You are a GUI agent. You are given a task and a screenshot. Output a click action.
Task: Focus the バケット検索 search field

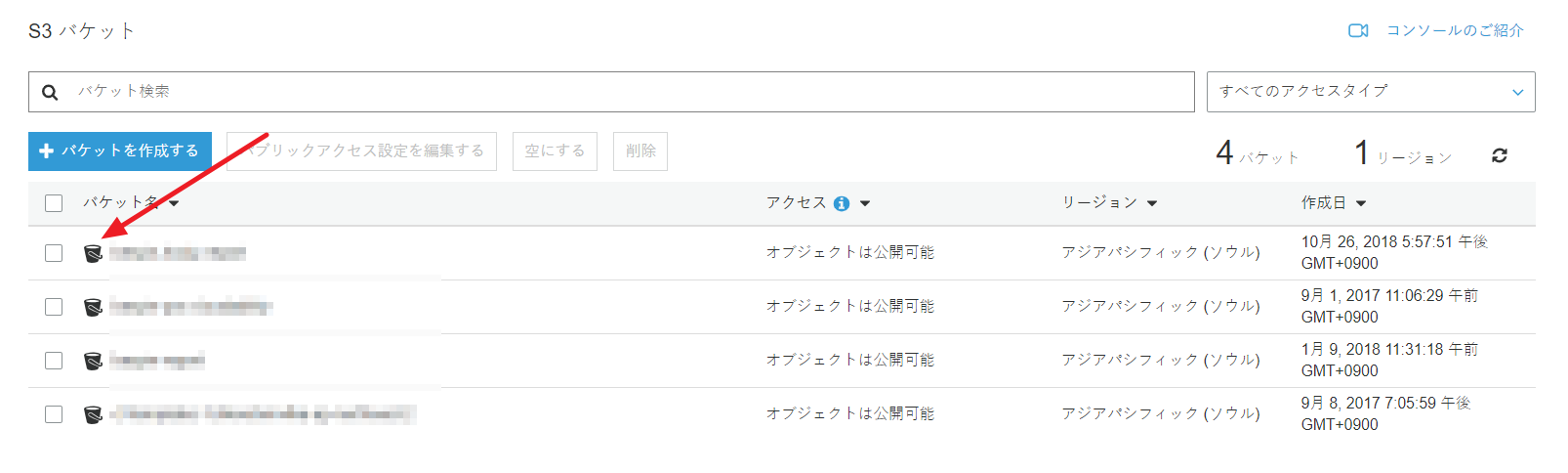point(625,92)
